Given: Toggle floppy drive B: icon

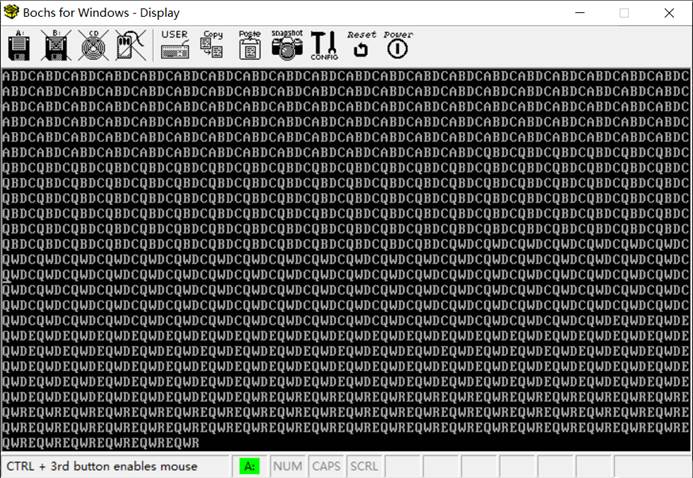Looking at the screenshot, I should point(56,46).
